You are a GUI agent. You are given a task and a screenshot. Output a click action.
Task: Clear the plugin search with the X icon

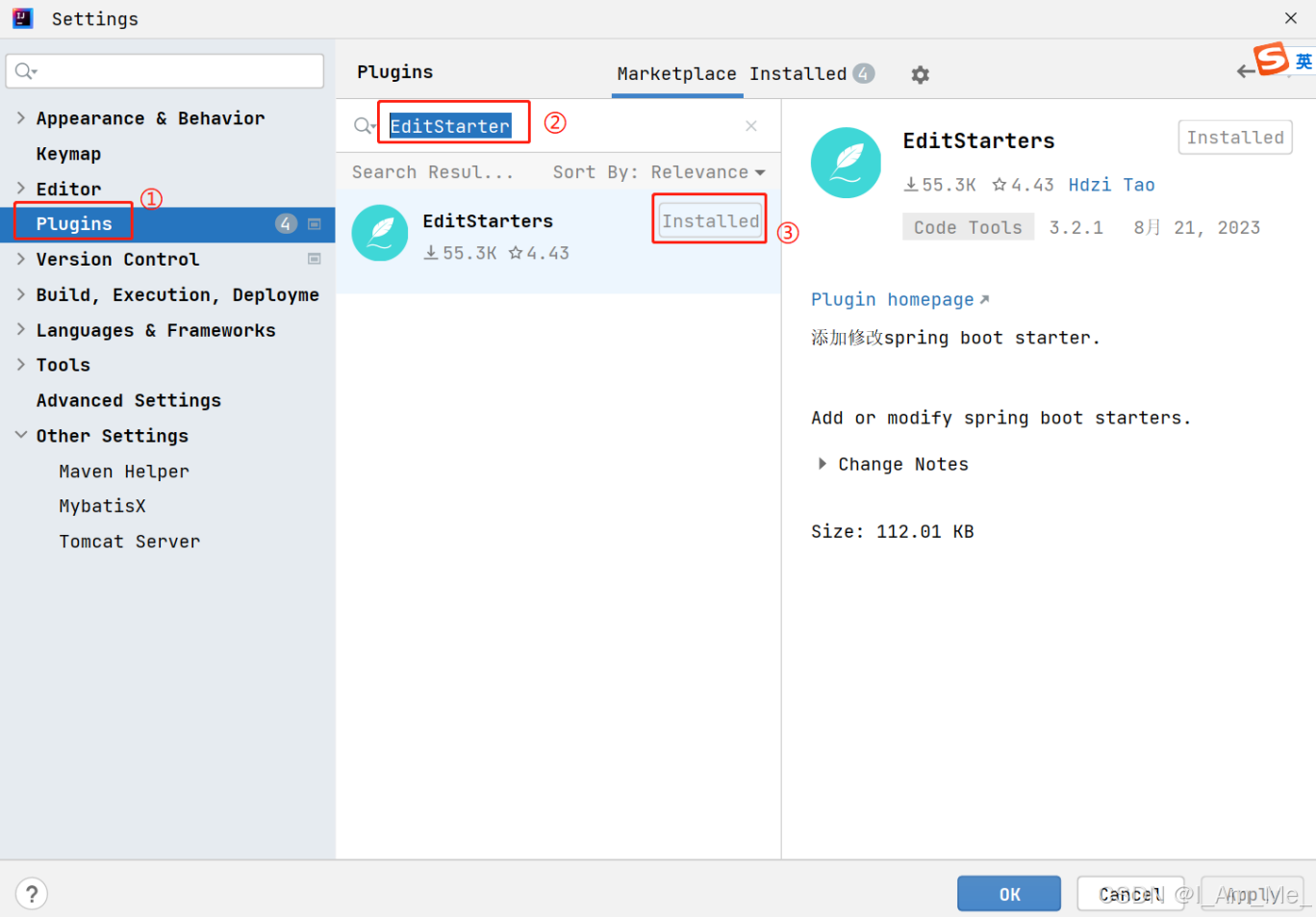[x=751, y=126]
